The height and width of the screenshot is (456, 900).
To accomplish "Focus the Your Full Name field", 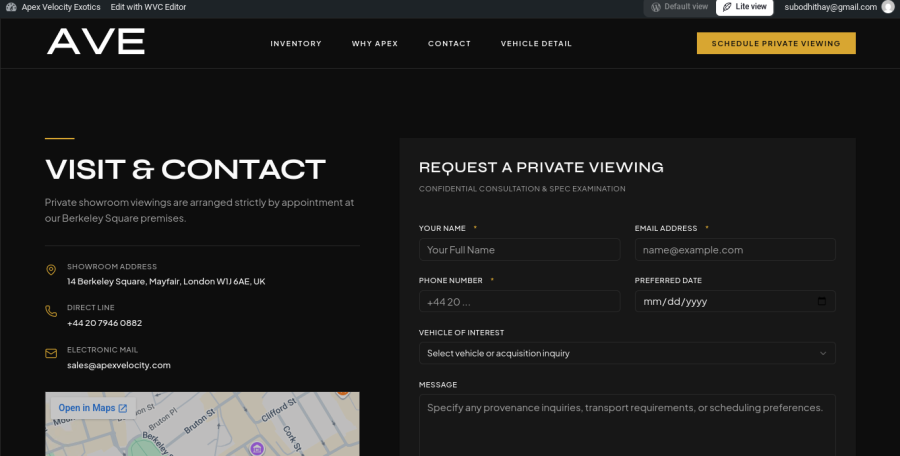I will pos(519,250).
